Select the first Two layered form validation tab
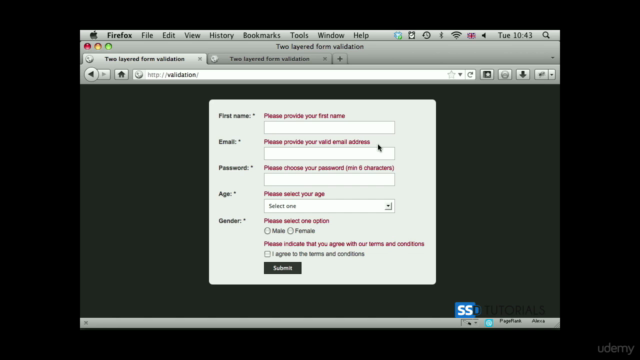Screen dimensions: 640x360 [x=144, y=59]
